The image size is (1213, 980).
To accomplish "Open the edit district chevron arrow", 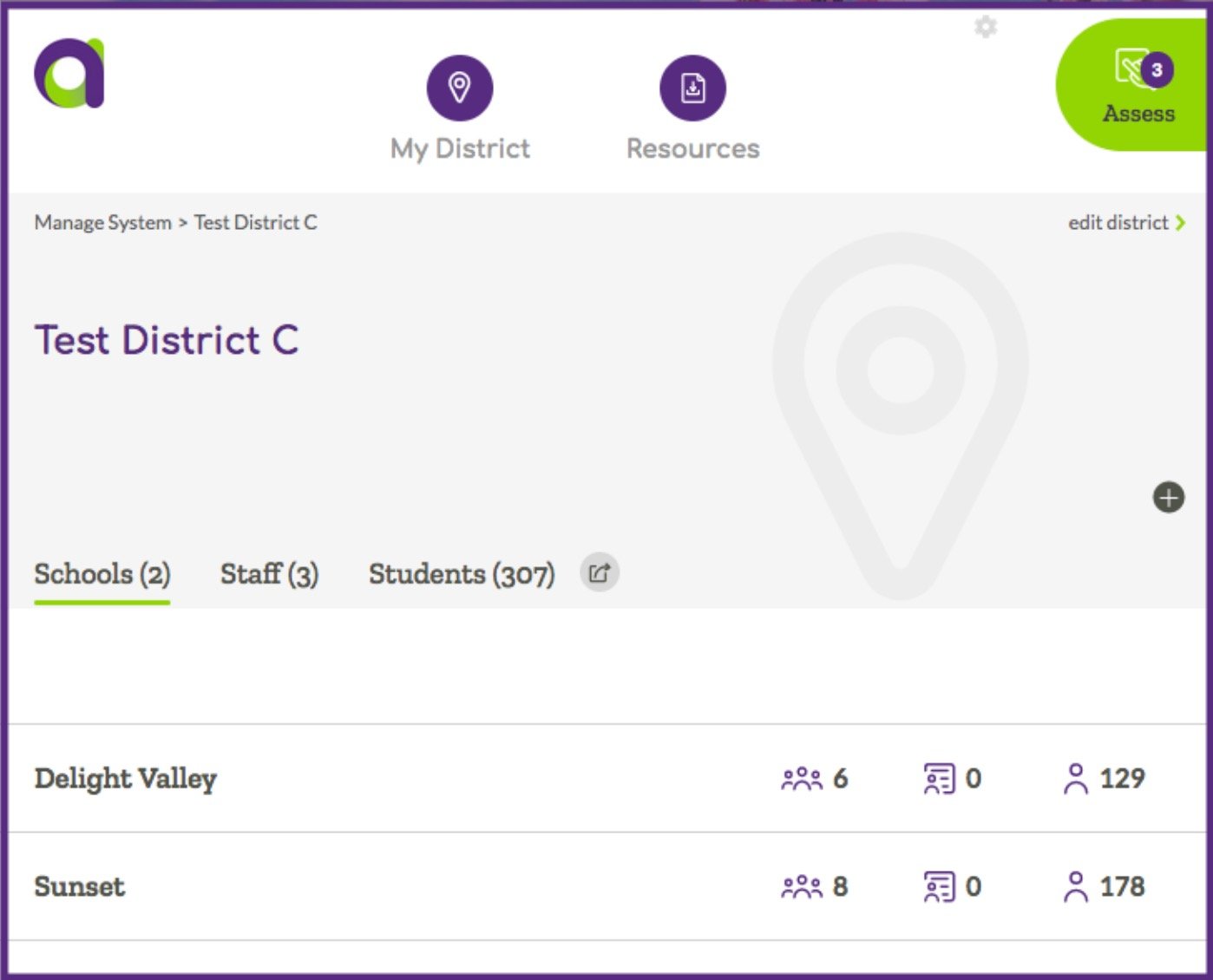I will [x=1181, y=223].
